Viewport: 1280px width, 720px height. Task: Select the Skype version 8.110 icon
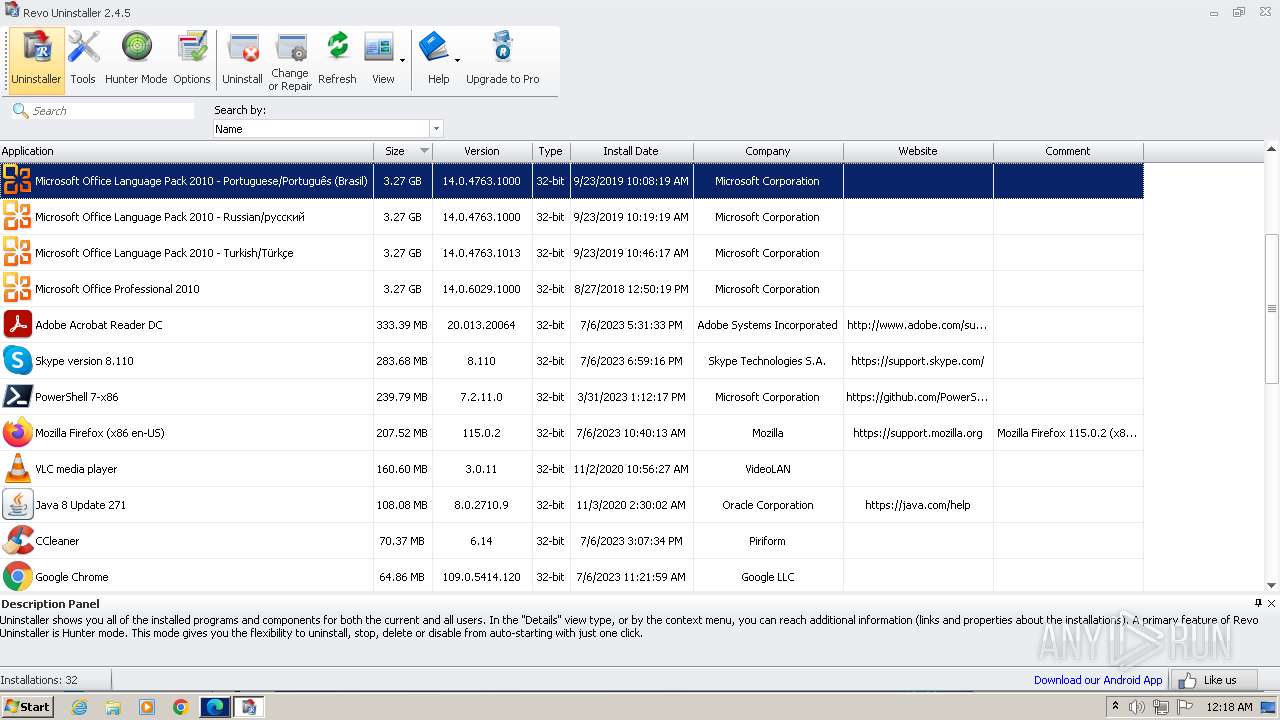click(17, 360)
